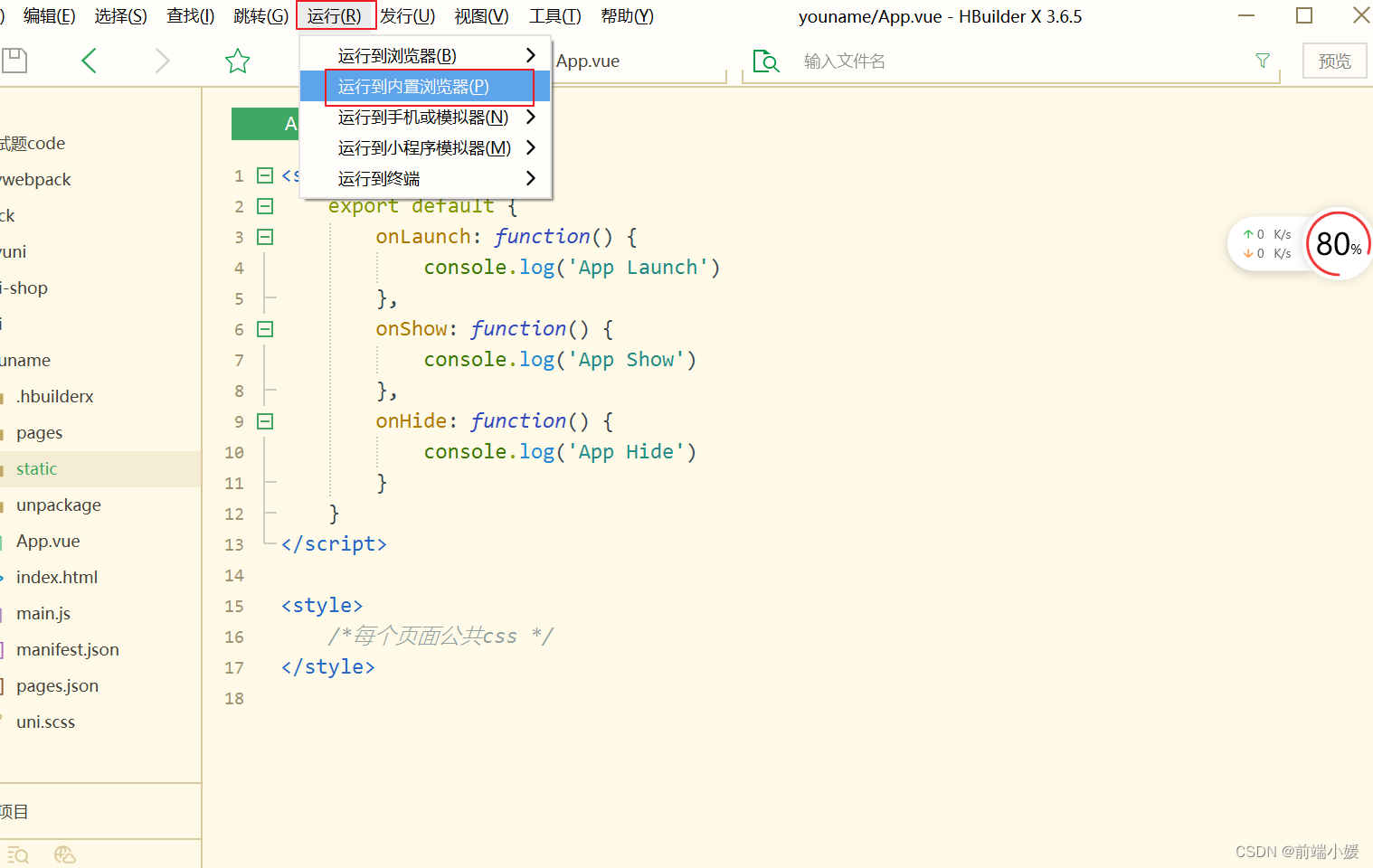The image size is (1373, 868).
Task: Select the pages folder in tree
Action: point(39,432)
